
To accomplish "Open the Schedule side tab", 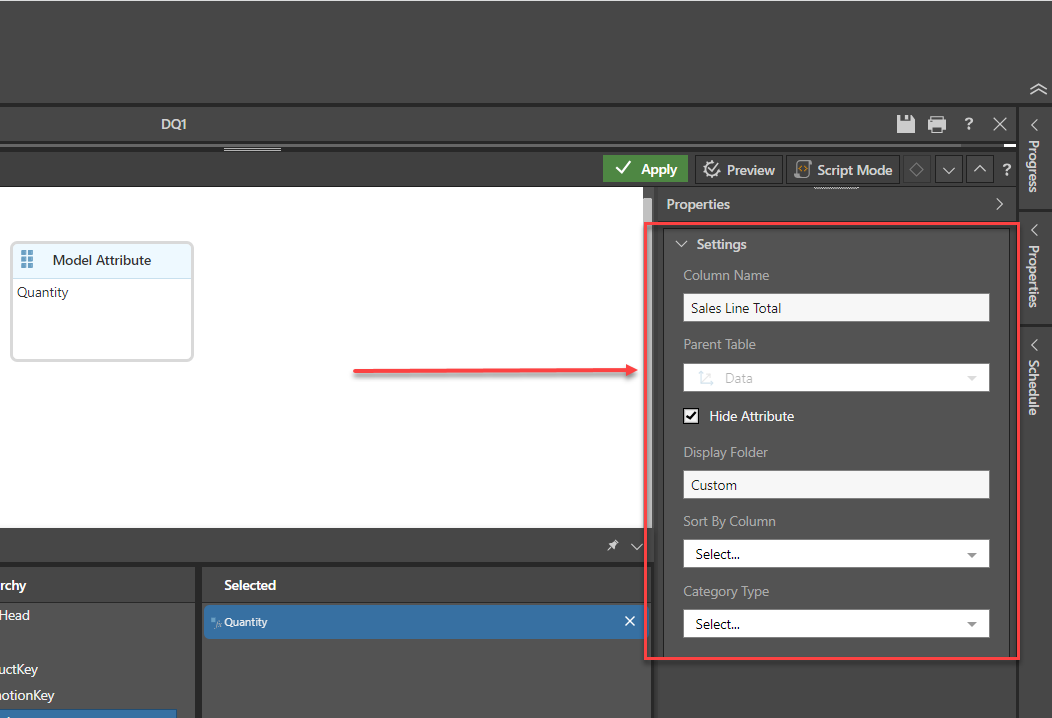I will (1034, 375).
